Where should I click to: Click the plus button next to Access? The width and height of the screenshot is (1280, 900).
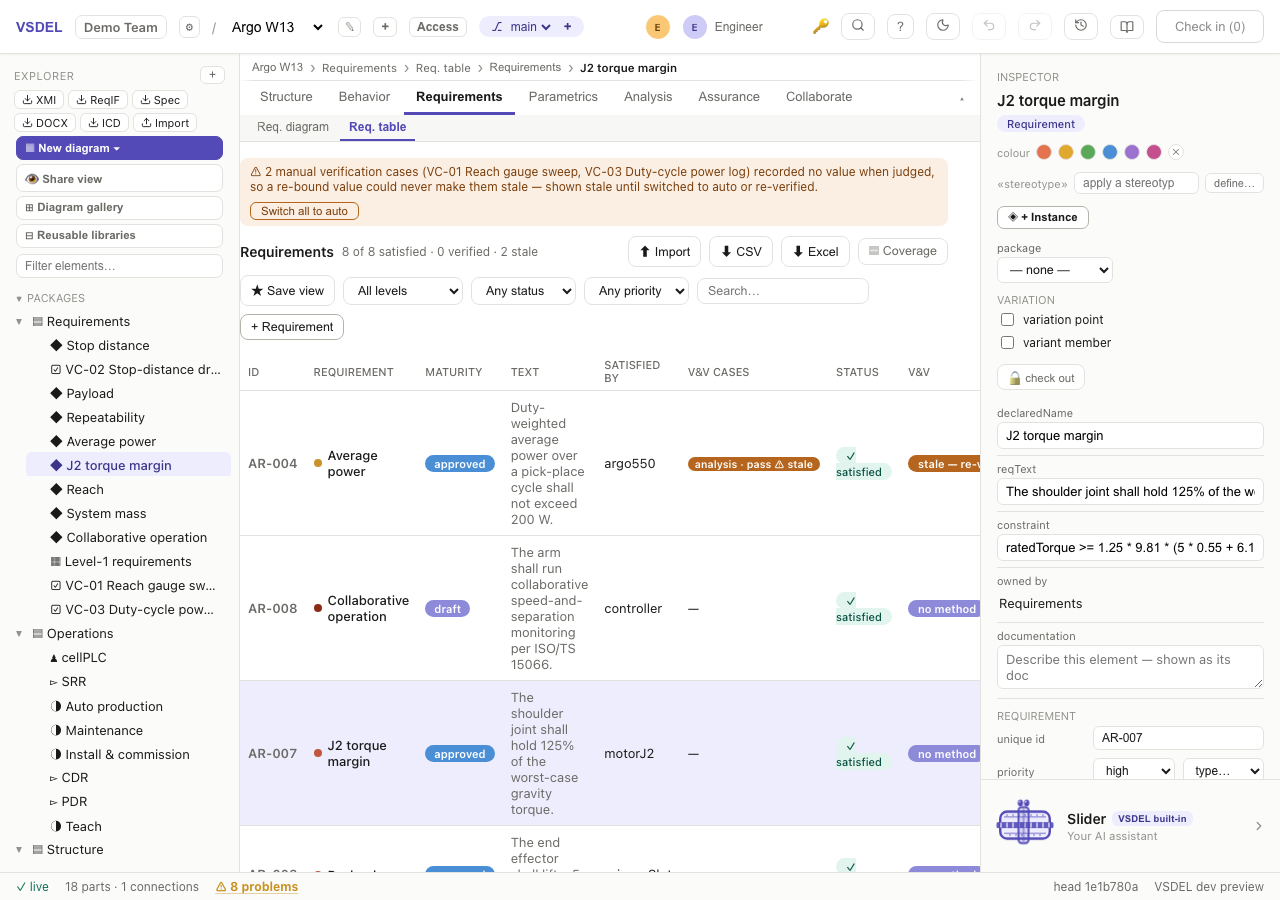(385, 27)
